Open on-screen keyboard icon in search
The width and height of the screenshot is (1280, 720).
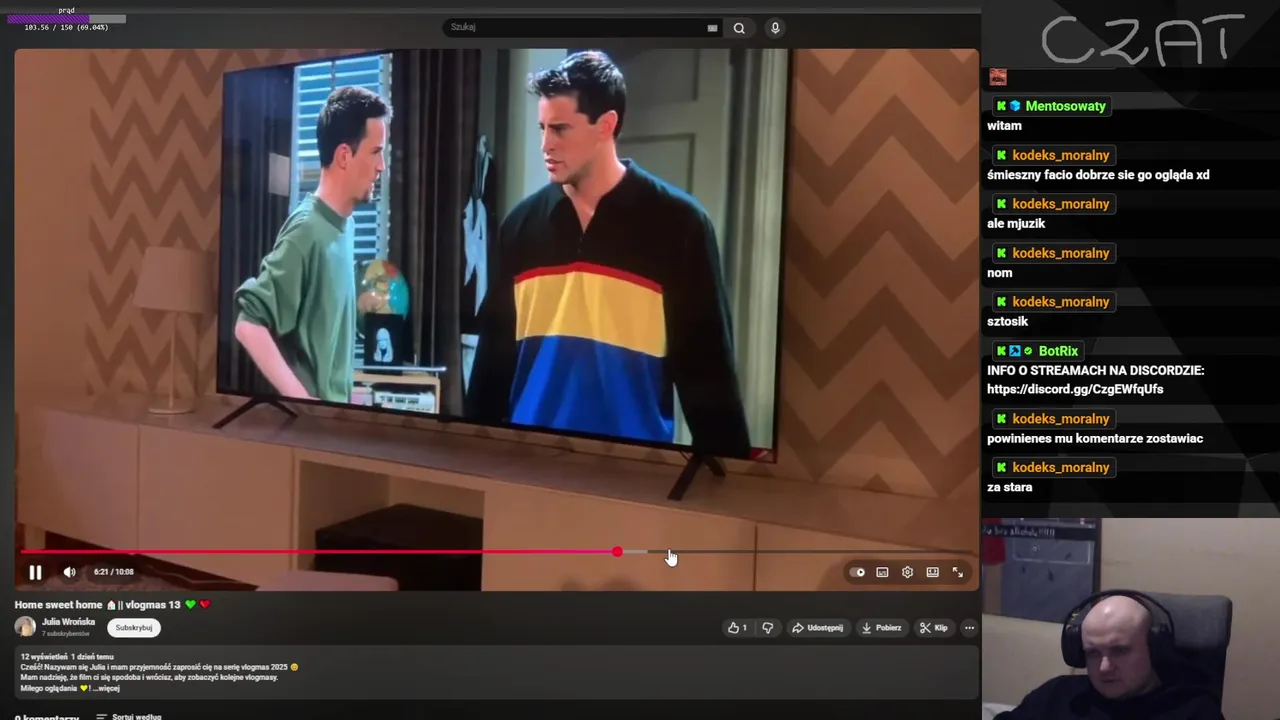(712, 28)
